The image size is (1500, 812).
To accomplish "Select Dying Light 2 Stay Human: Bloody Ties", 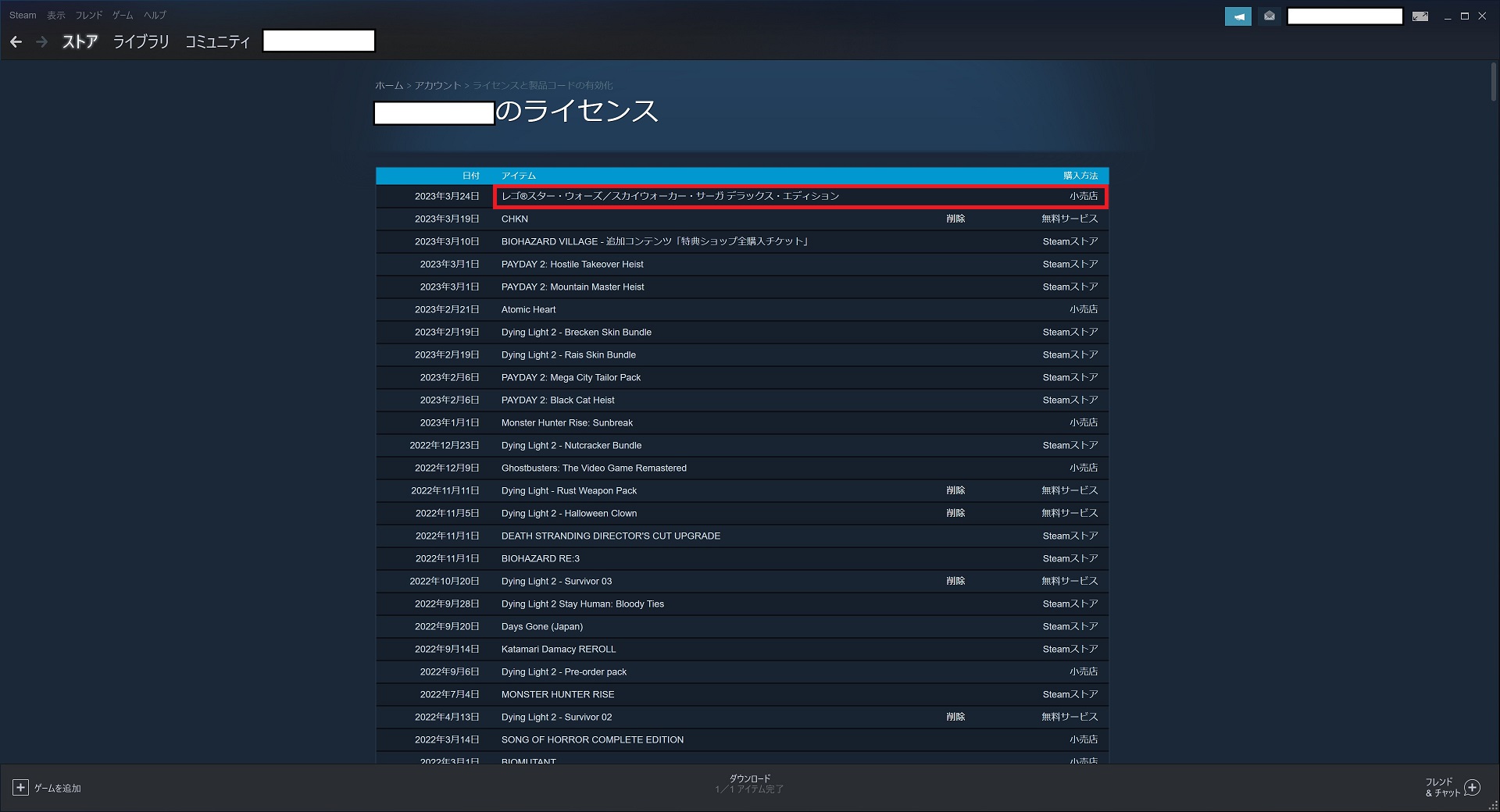I will pos(583,604).
